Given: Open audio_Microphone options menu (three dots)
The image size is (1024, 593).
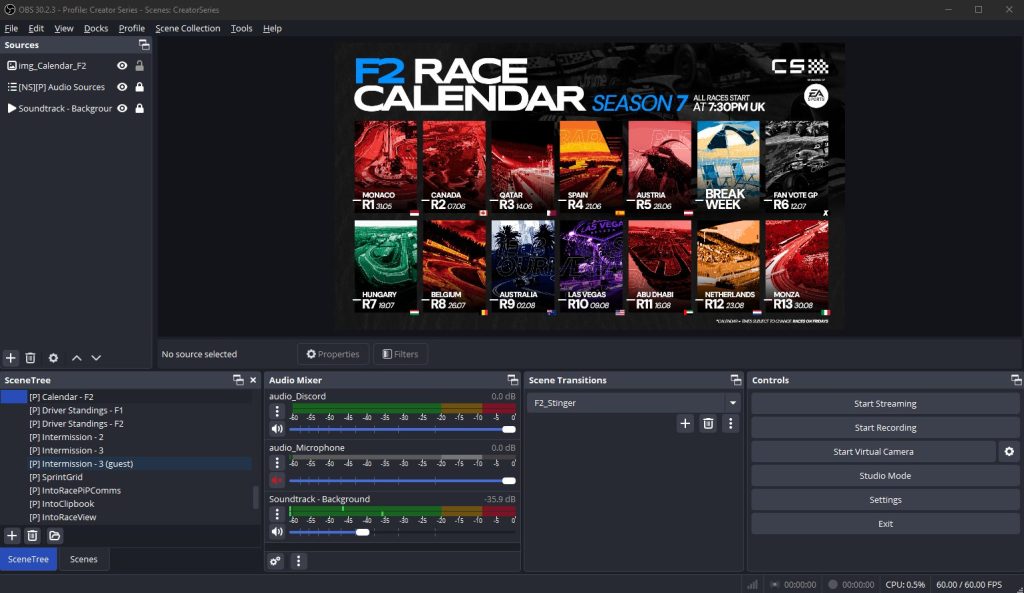Looking at the screenshot, I should click(x=277, y=463).
